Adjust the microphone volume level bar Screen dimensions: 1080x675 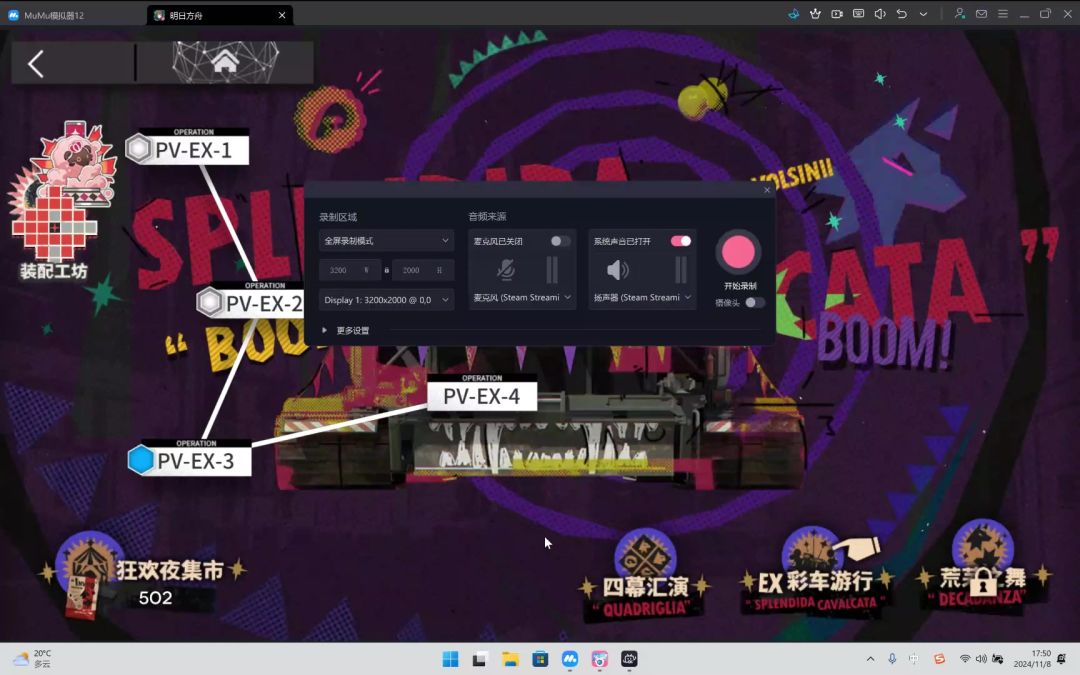pos(552,269)
